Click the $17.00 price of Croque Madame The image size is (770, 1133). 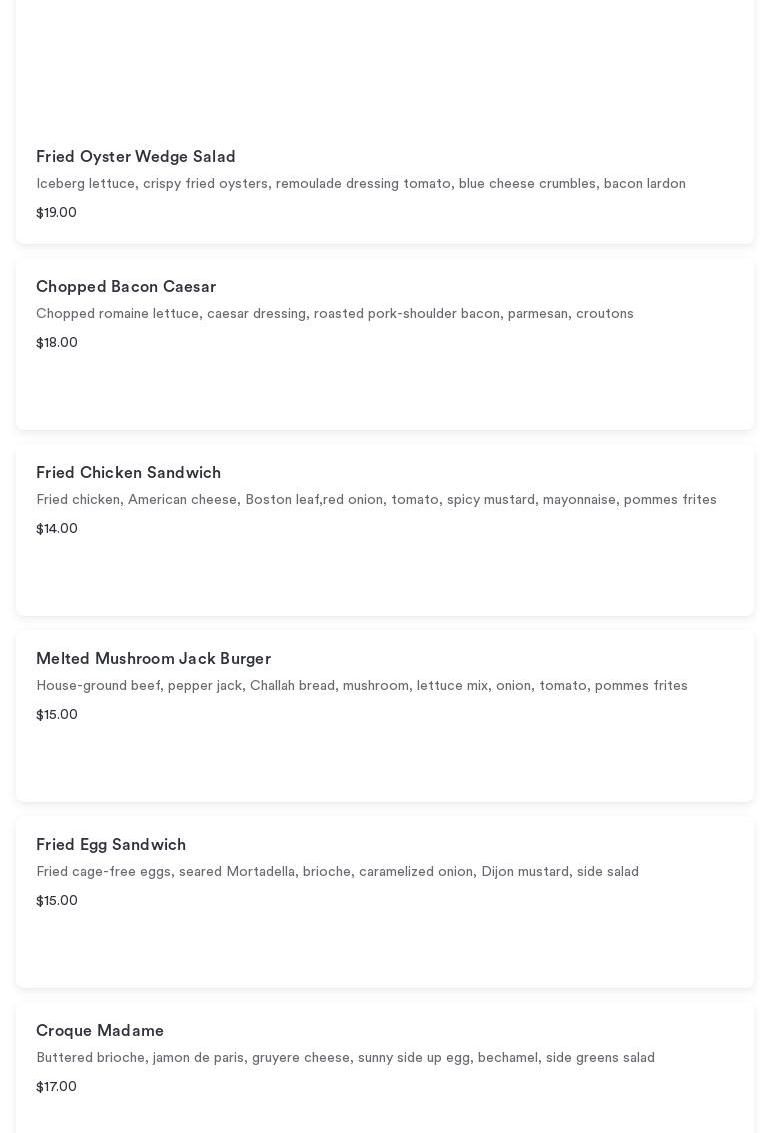[56, 1087]
